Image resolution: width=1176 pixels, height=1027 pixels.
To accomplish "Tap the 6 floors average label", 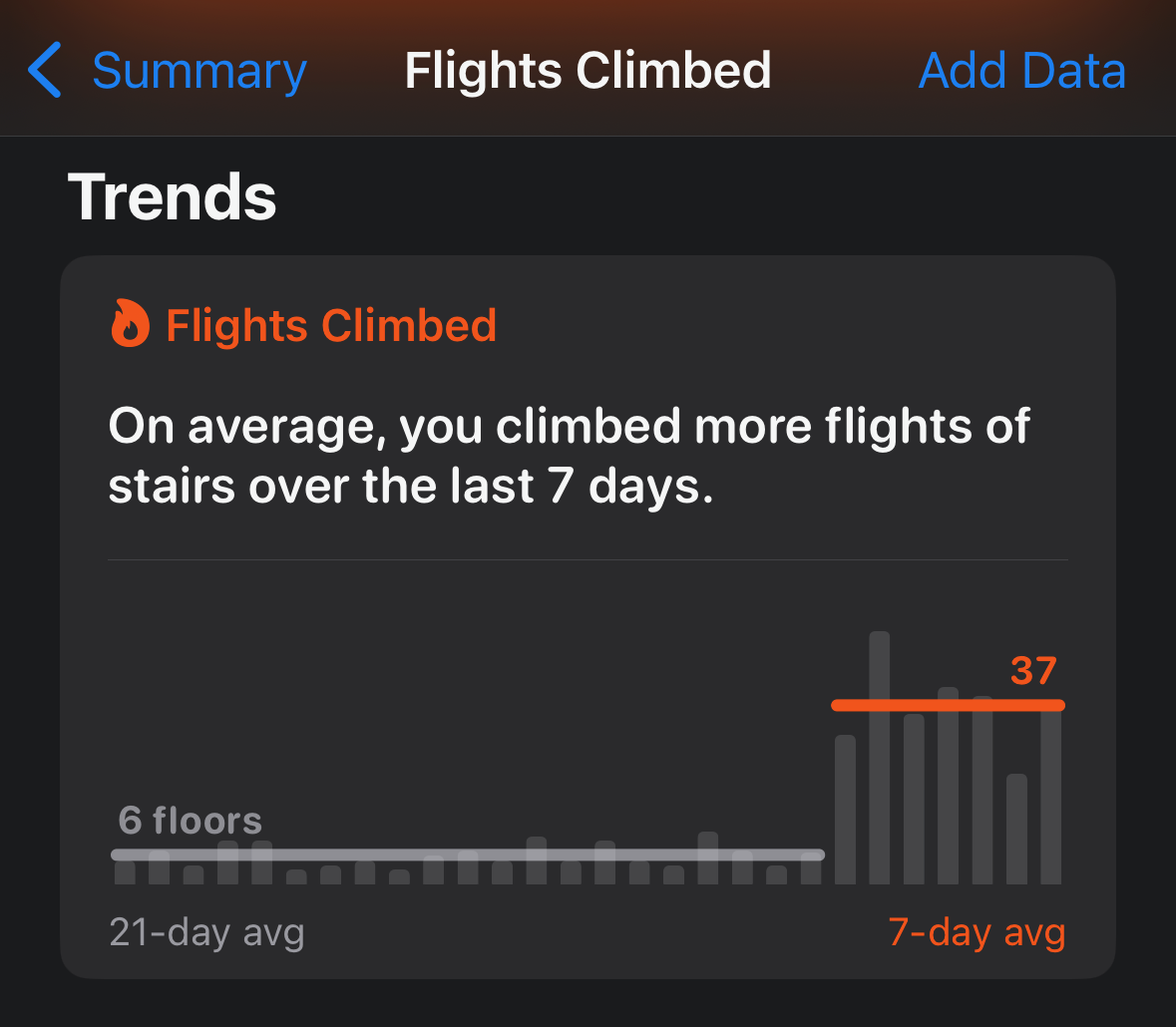I will (x=190, y=821).
